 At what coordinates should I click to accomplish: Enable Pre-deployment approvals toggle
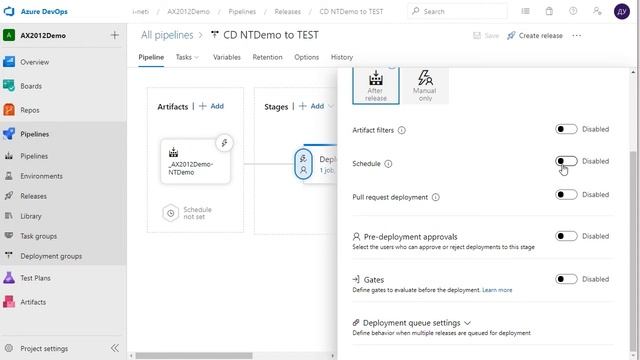pos(566,236)
